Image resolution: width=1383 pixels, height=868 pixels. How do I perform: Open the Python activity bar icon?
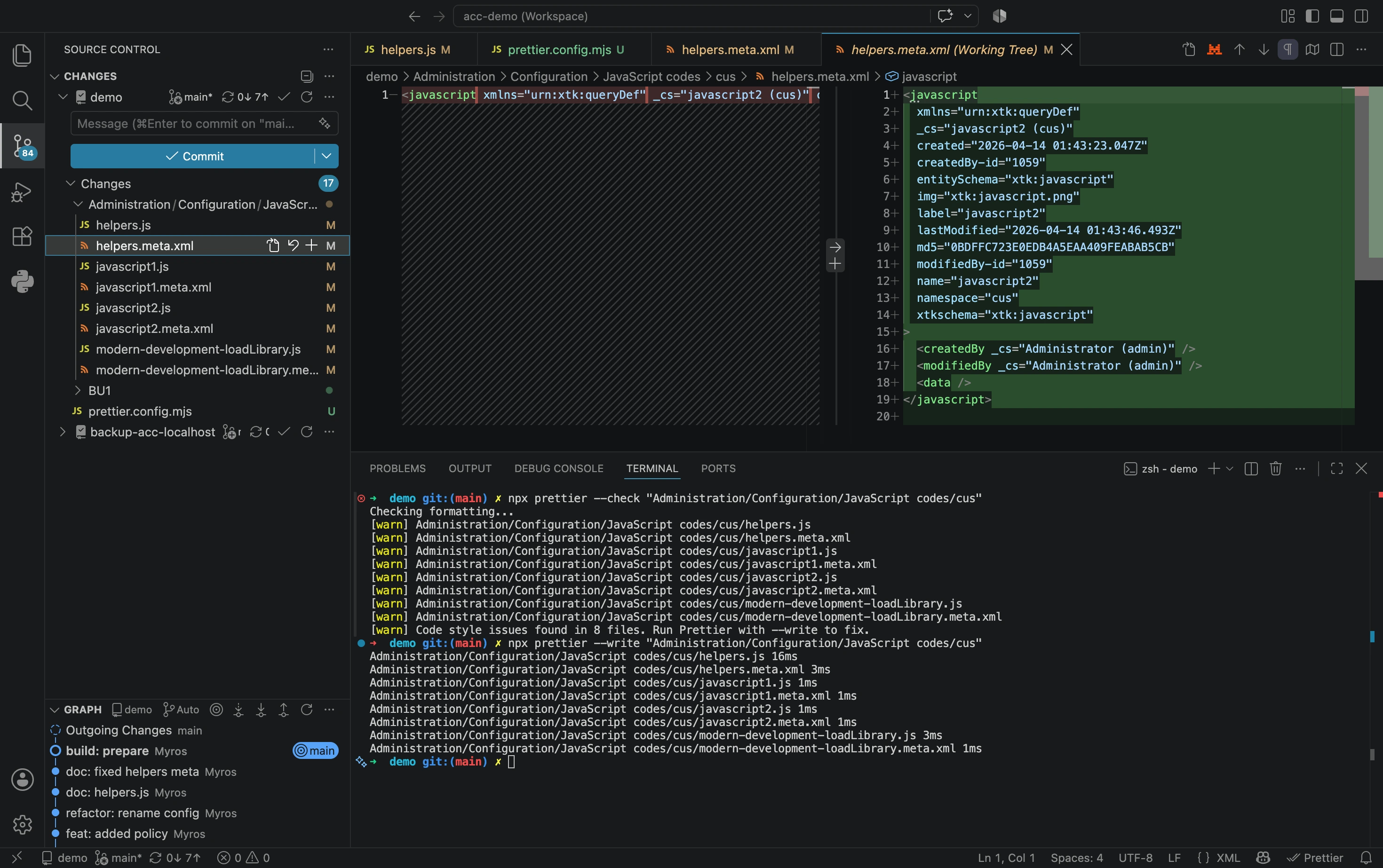coord(22,281)
